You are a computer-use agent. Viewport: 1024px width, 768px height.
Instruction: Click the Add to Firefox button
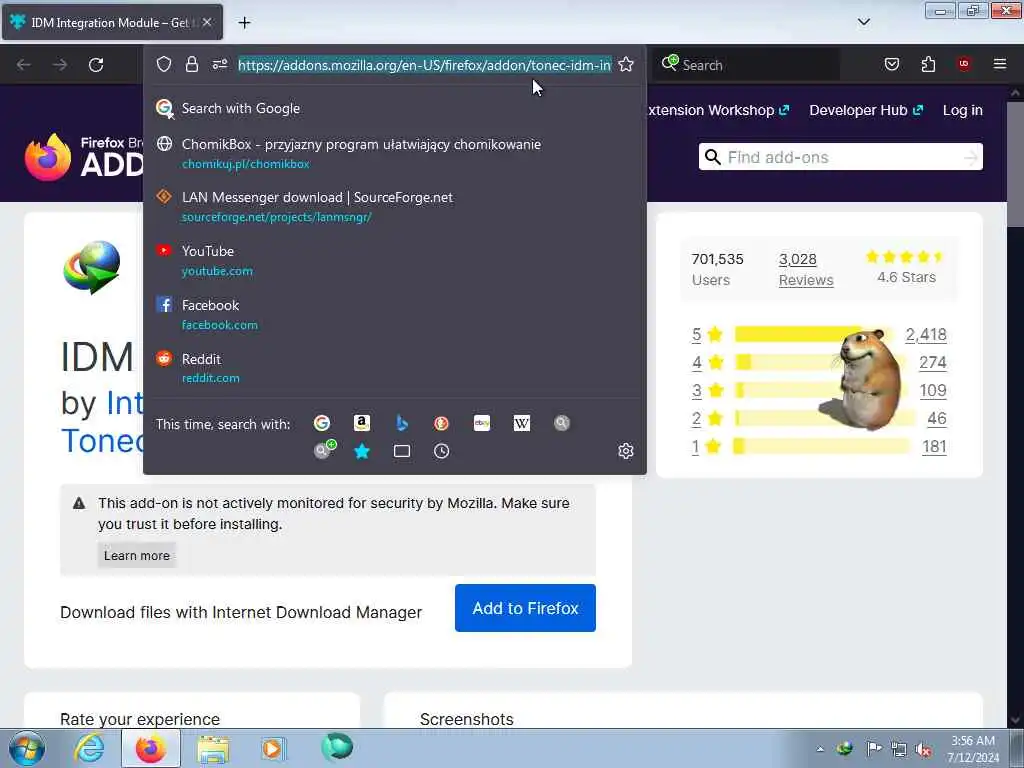[525, 608]
